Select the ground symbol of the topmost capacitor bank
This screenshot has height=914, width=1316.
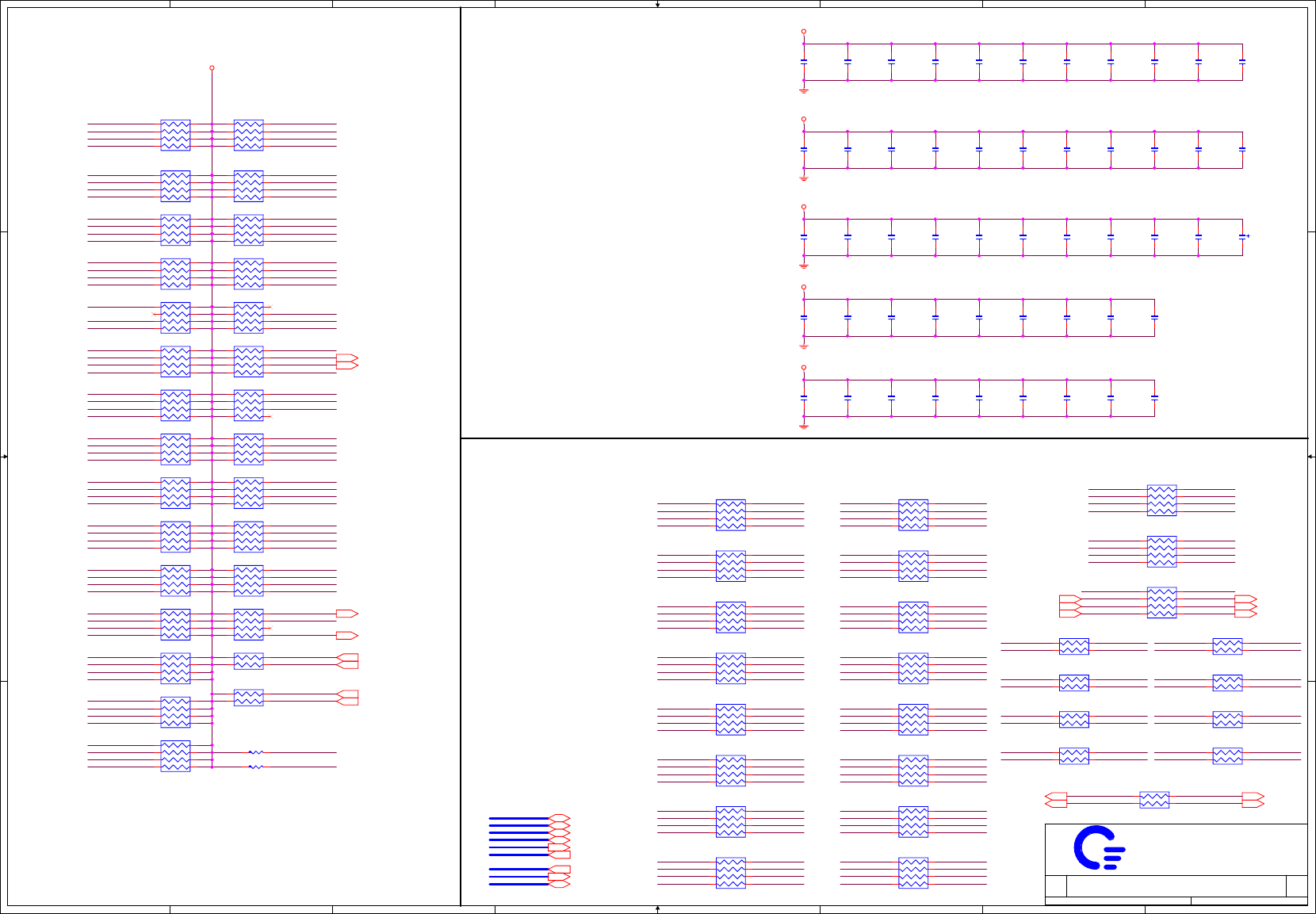[x=804, y=90]
